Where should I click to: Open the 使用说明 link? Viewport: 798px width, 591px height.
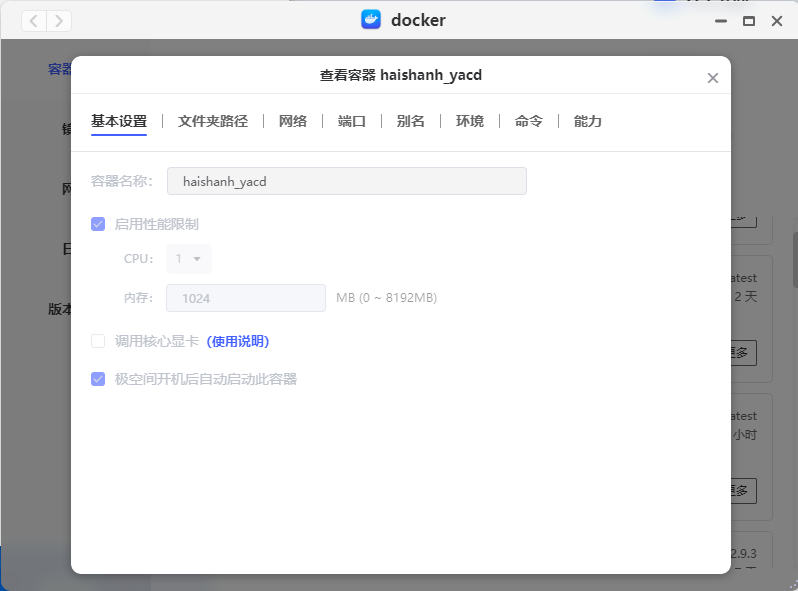pos(238,341)
